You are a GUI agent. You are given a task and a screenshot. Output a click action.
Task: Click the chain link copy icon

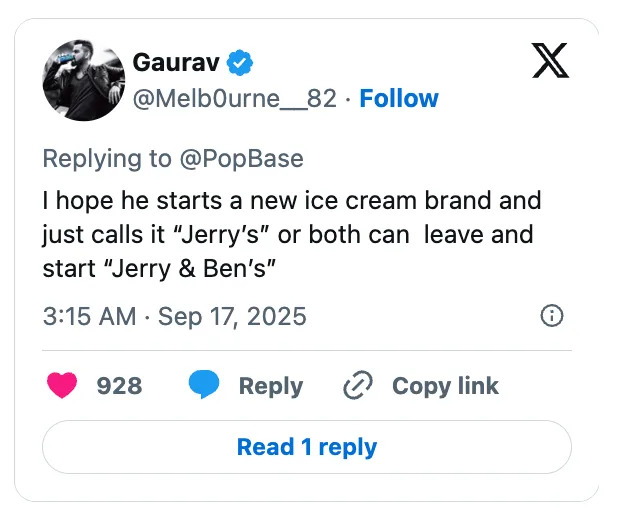pos(357,386)
